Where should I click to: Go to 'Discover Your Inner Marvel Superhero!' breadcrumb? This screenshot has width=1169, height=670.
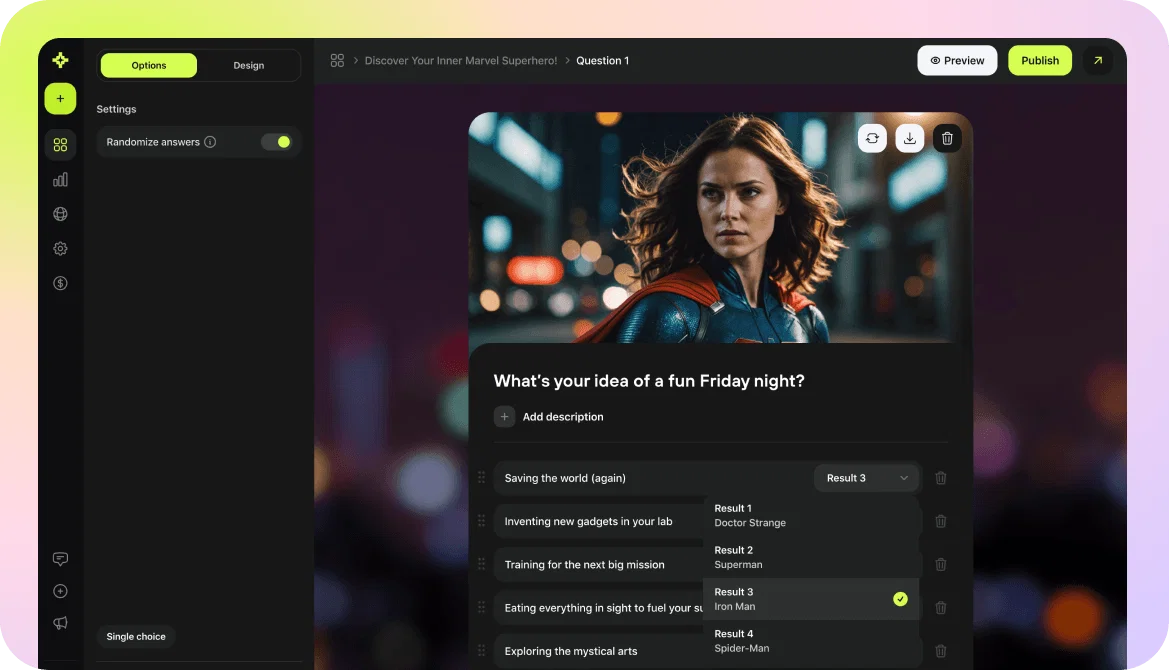(x=461, y=60)
